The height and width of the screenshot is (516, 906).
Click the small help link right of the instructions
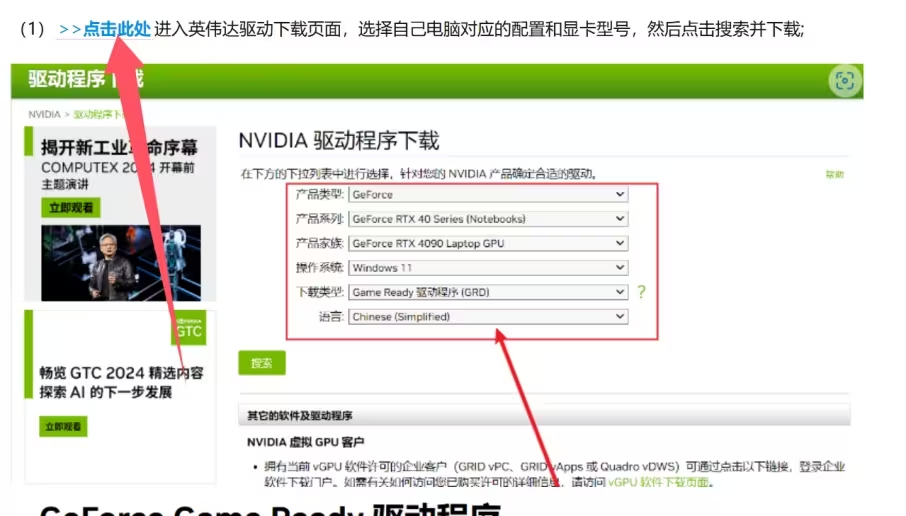[x=834, y=175]
